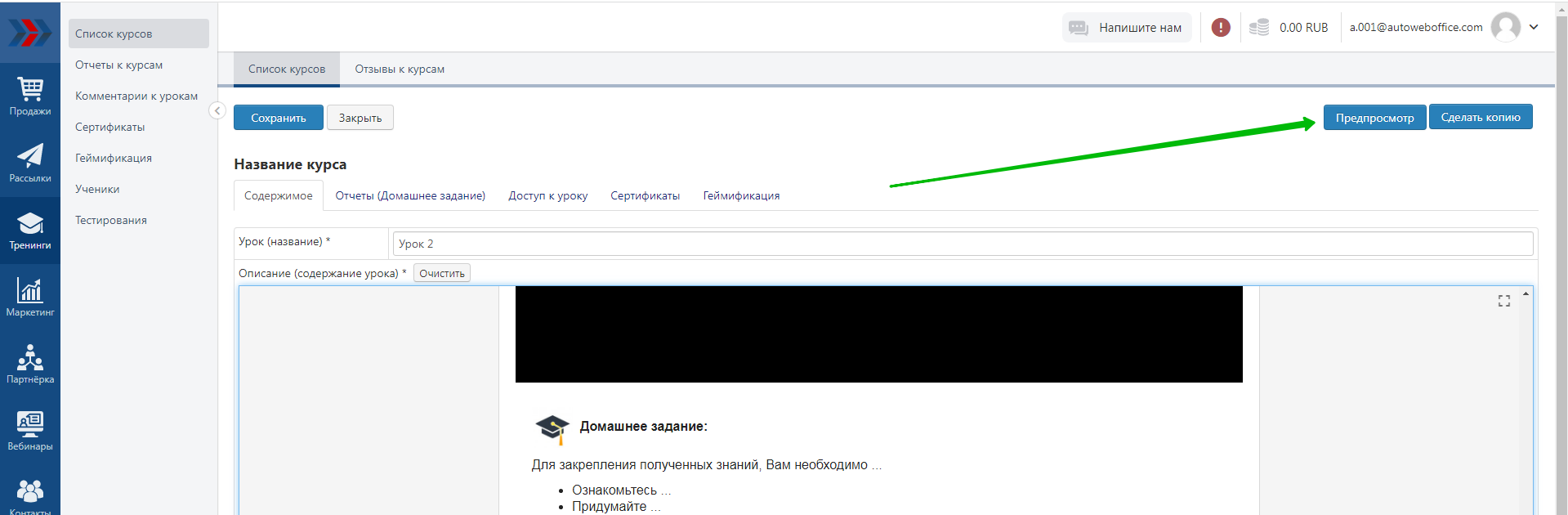
Task: Click the Предпросмотр button
Action: [x=1374, y=118]
